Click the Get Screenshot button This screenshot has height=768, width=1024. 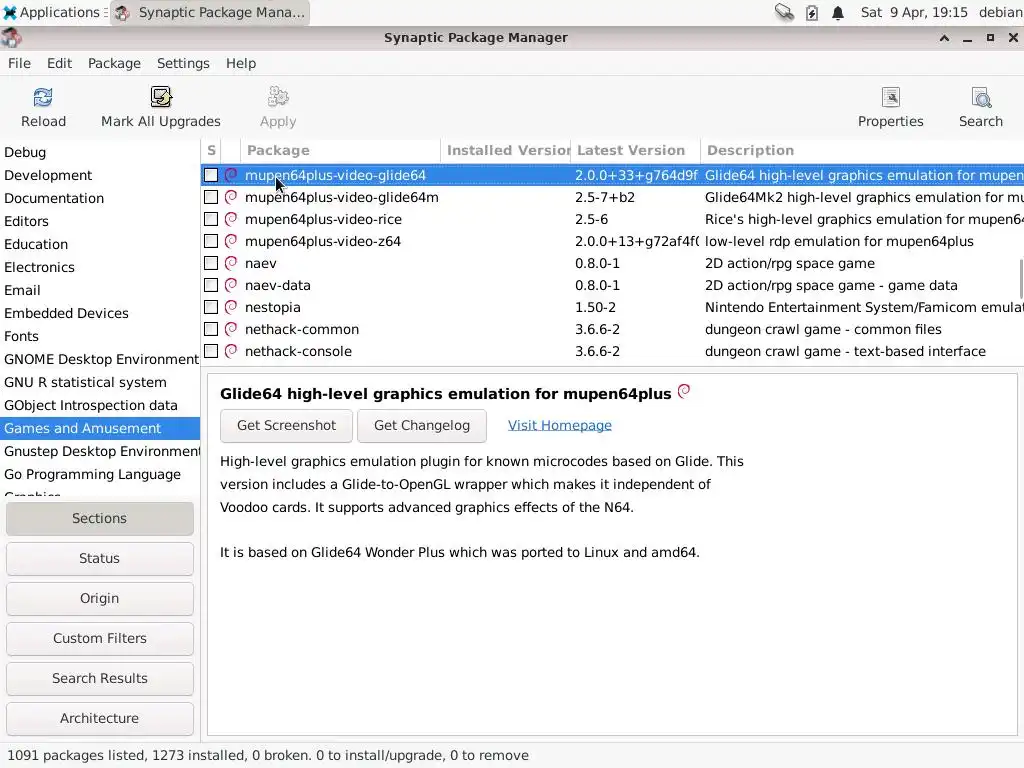pyautogui.click(x=286, y=426)
